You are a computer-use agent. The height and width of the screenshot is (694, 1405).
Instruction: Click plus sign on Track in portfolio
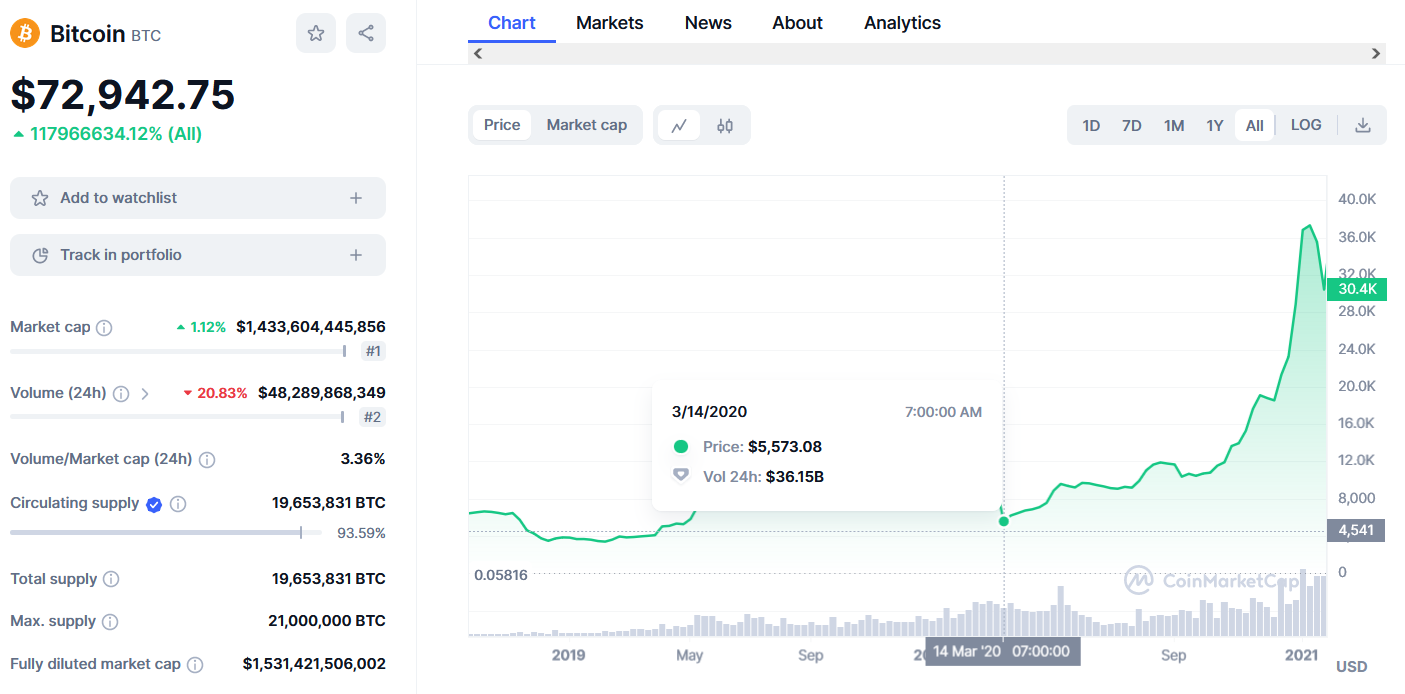click(356, 255)
